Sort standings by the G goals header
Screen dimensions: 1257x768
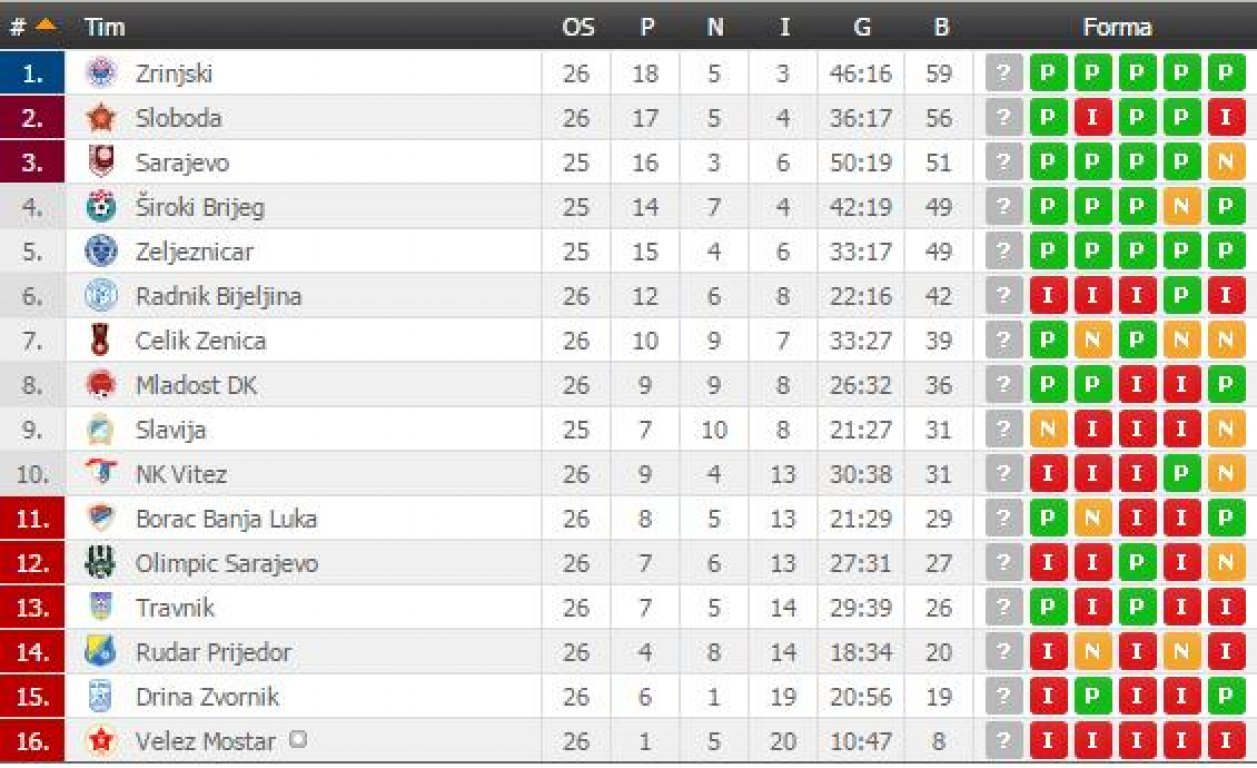click(x=862, y=28)
